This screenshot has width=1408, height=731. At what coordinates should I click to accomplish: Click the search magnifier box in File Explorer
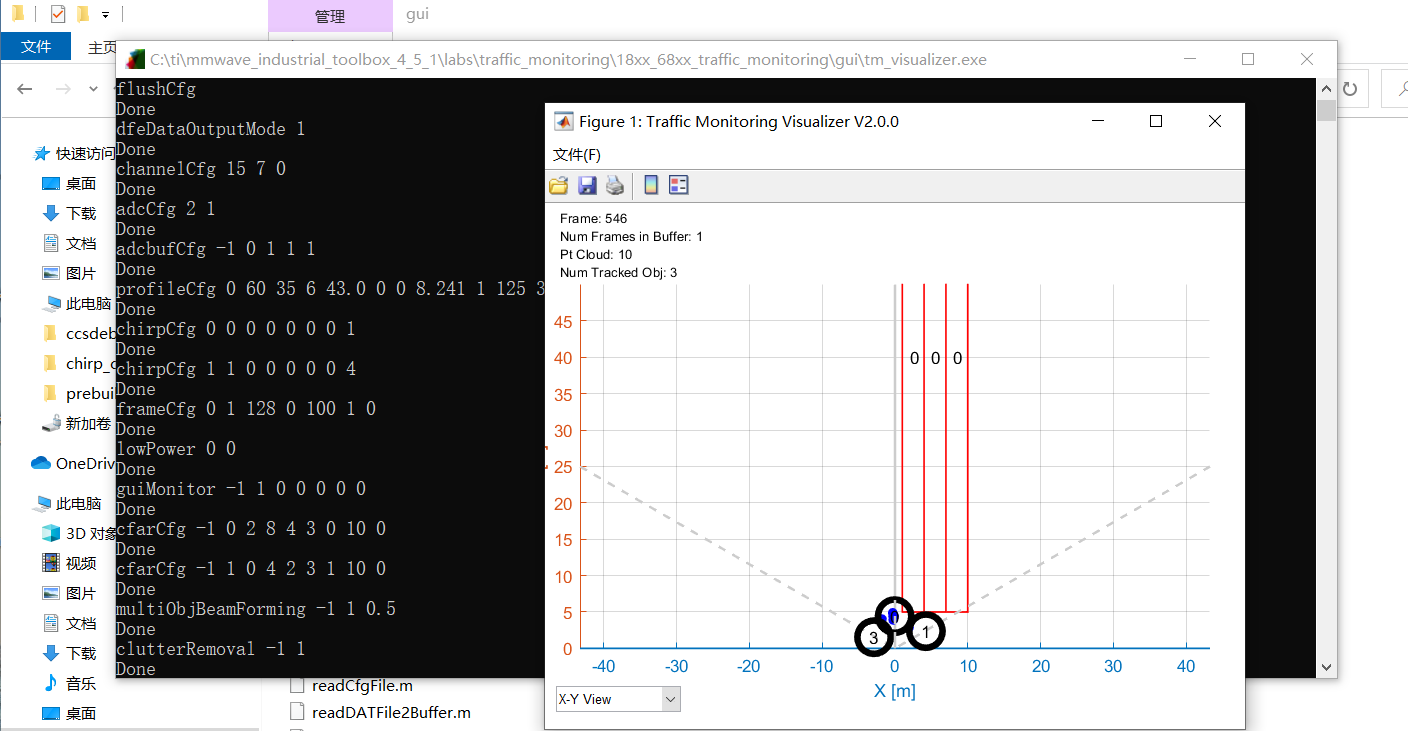coord(1394,89)
